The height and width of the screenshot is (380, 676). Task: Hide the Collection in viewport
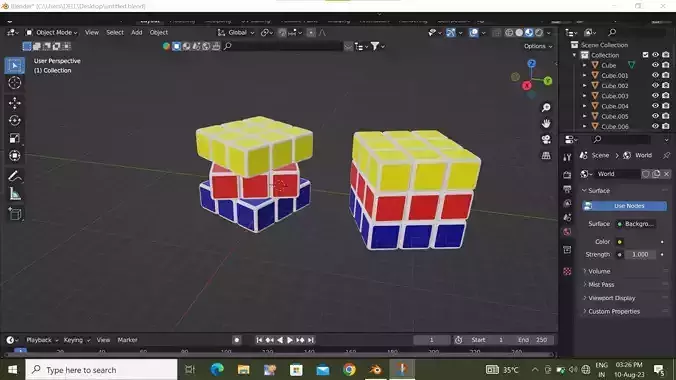(x=655, y=55)
